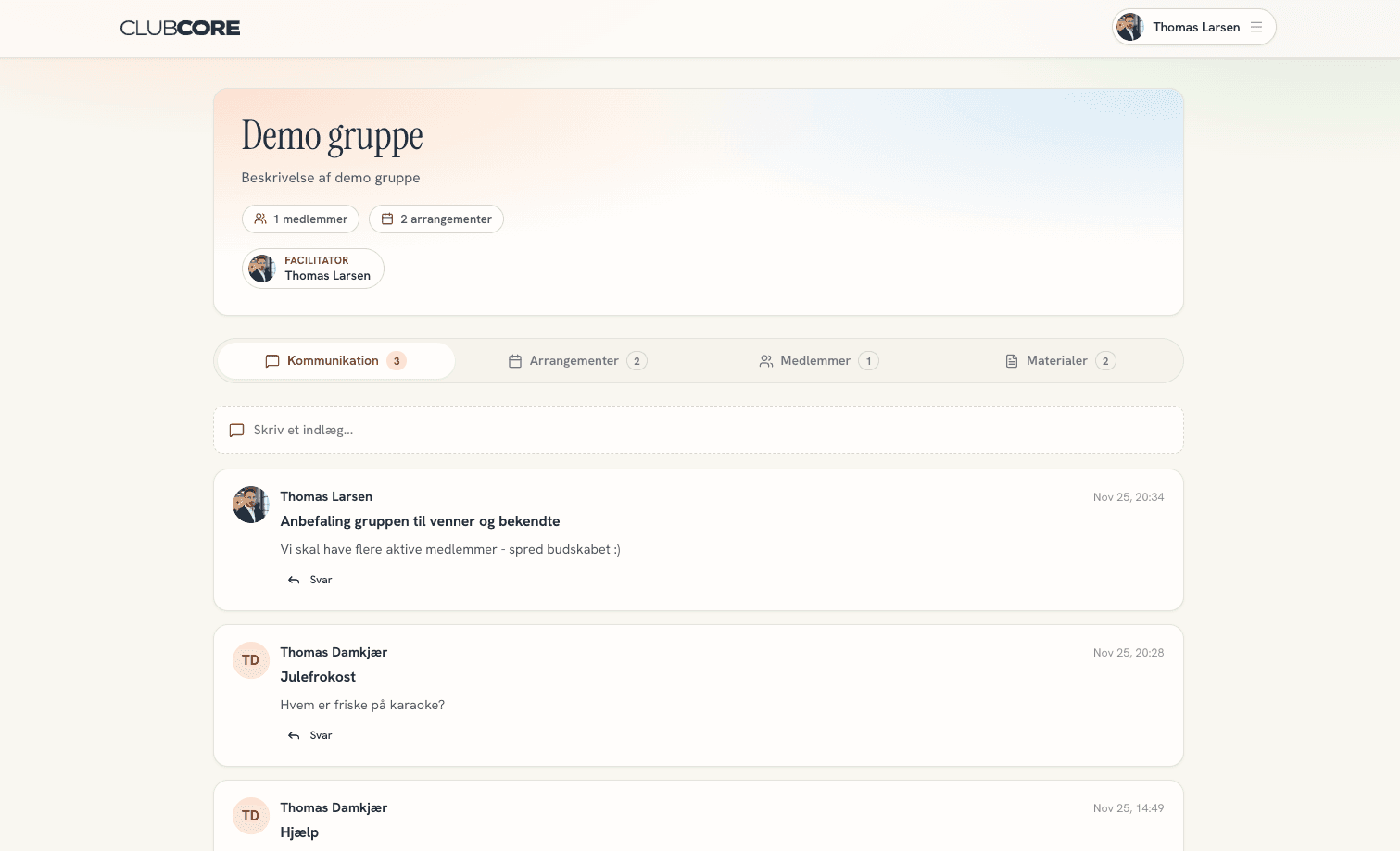Screen dimensions: 1400x851
Task: Click the profile avatar in the top bar
Action: (1129, 27)
